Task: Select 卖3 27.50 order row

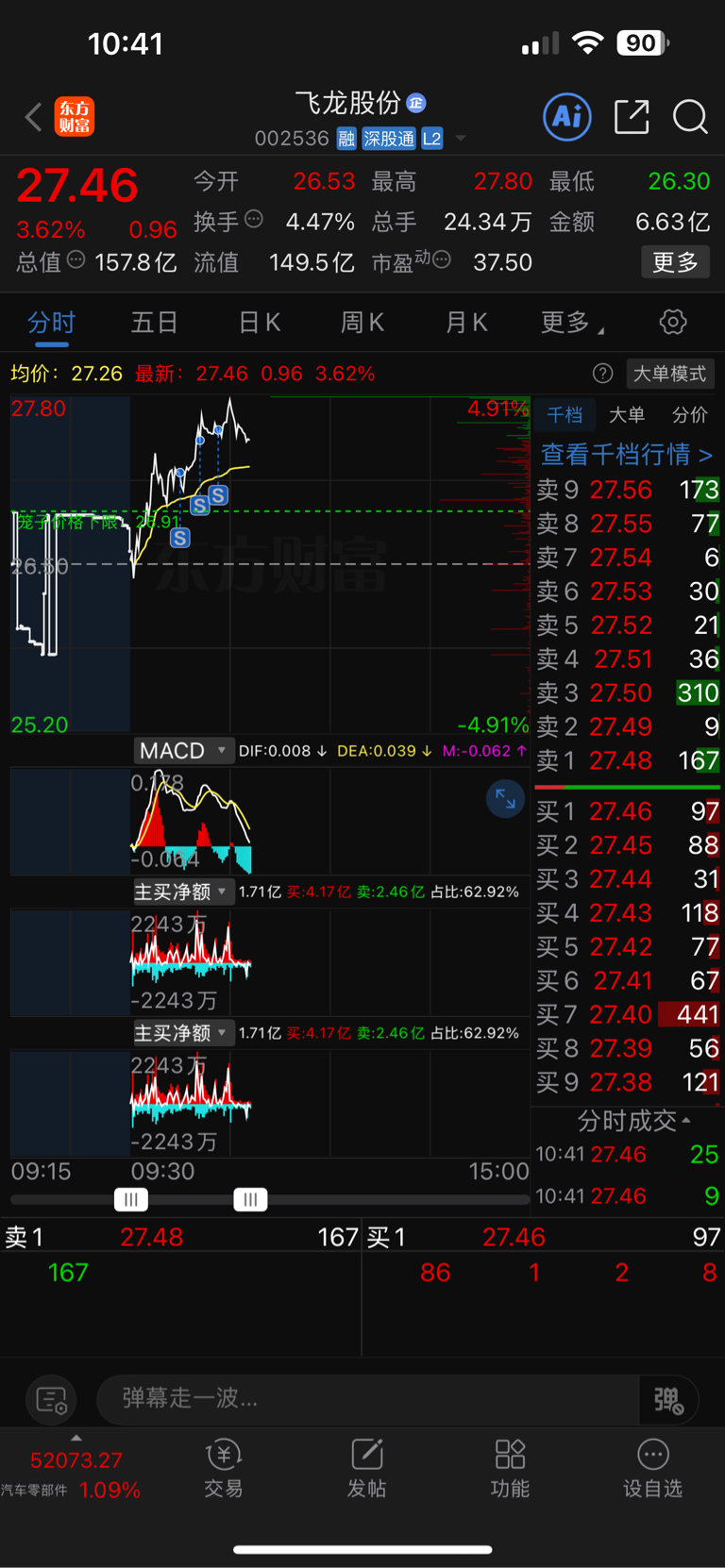Action: click(x=628, y=692)
